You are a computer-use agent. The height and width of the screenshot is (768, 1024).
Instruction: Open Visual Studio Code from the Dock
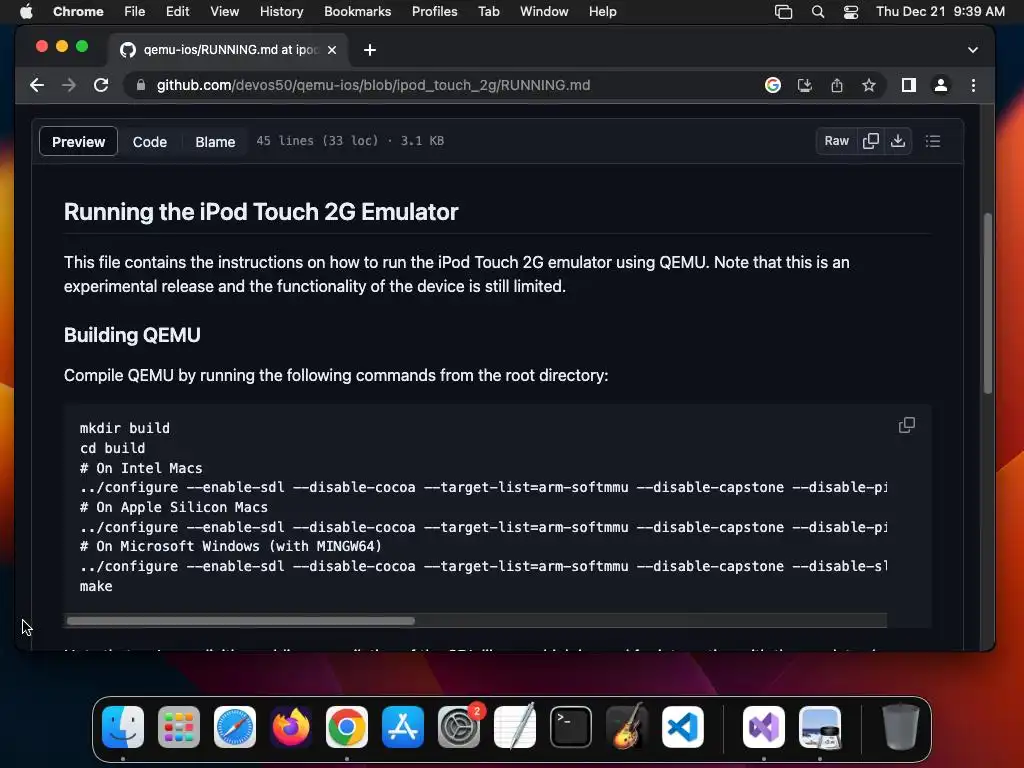point(682,727)
